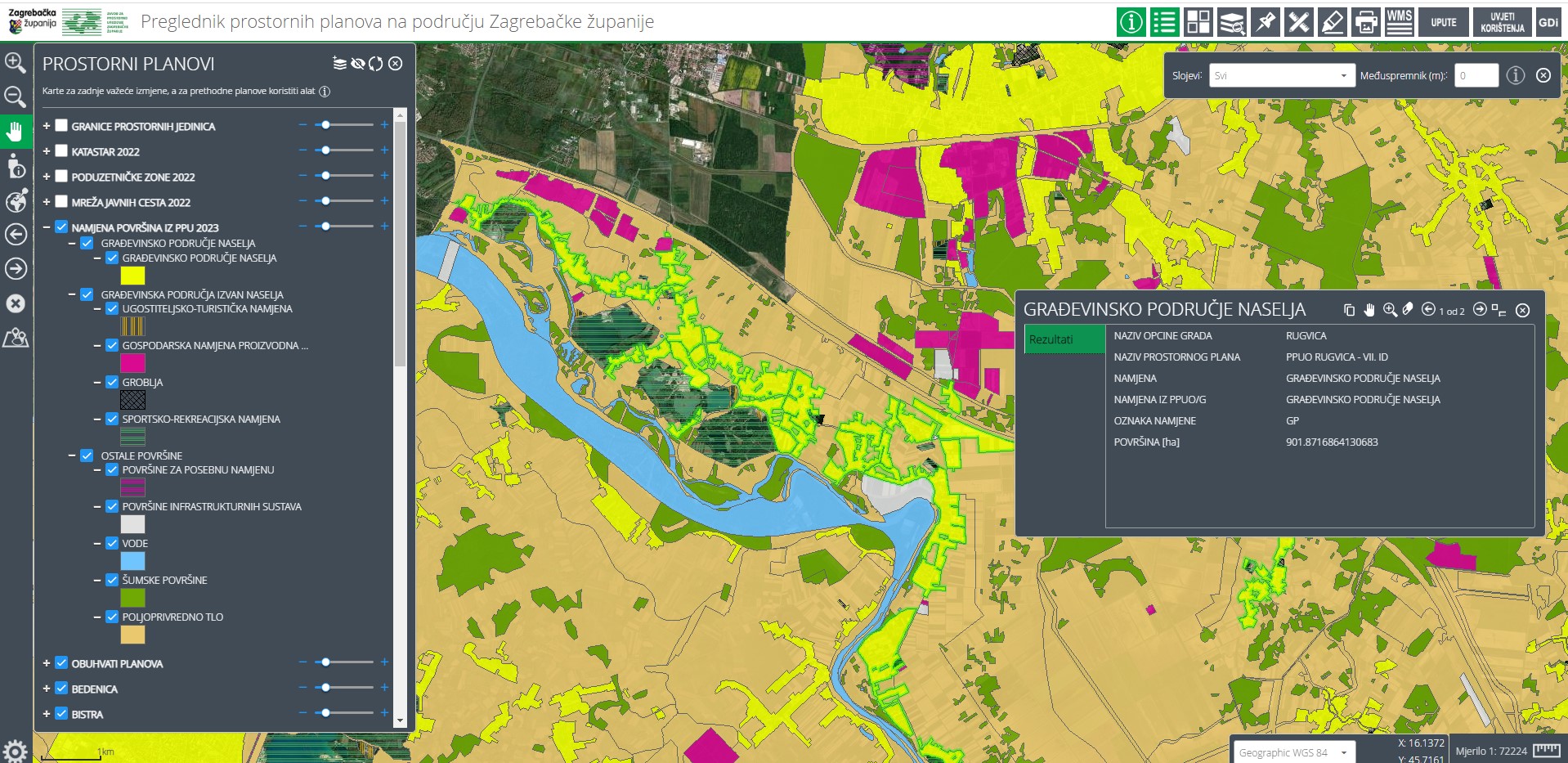
Task: Collapse the NAMJENA POVRŠINA IZ PPU 2023 group
Action: click(47, 227)
